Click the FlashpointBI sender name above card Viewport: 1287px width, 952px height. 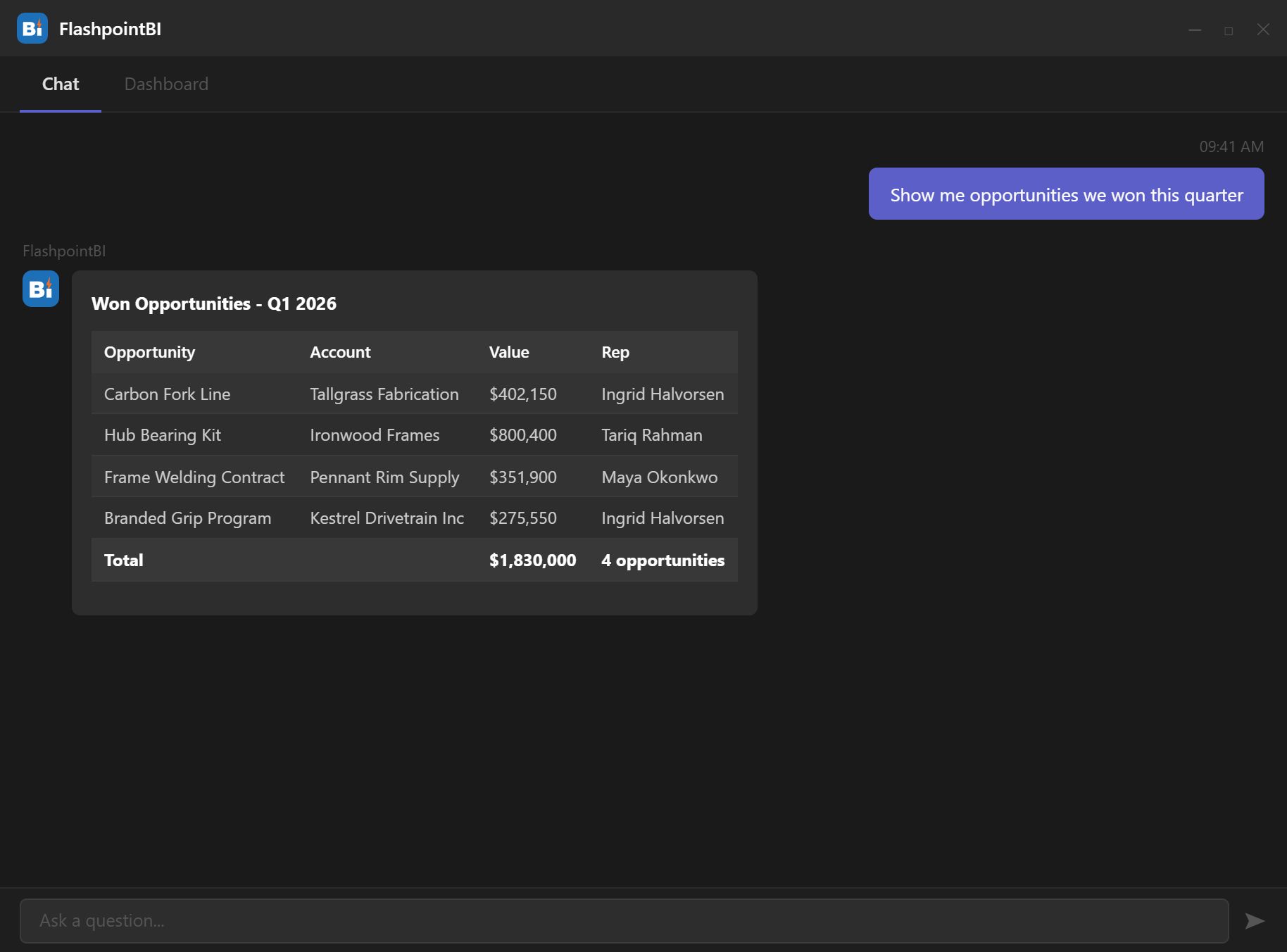[x=64, y=251]
